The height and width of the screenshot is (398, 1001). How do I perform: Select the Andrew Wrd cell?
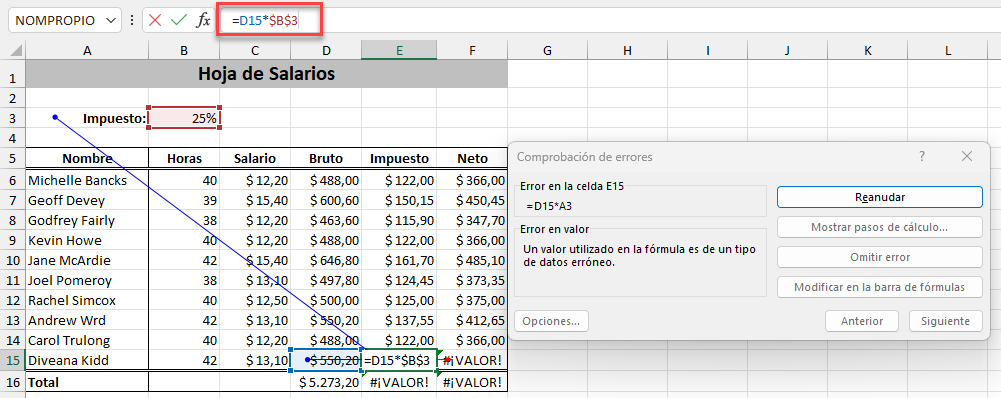[x=87, y=321]
